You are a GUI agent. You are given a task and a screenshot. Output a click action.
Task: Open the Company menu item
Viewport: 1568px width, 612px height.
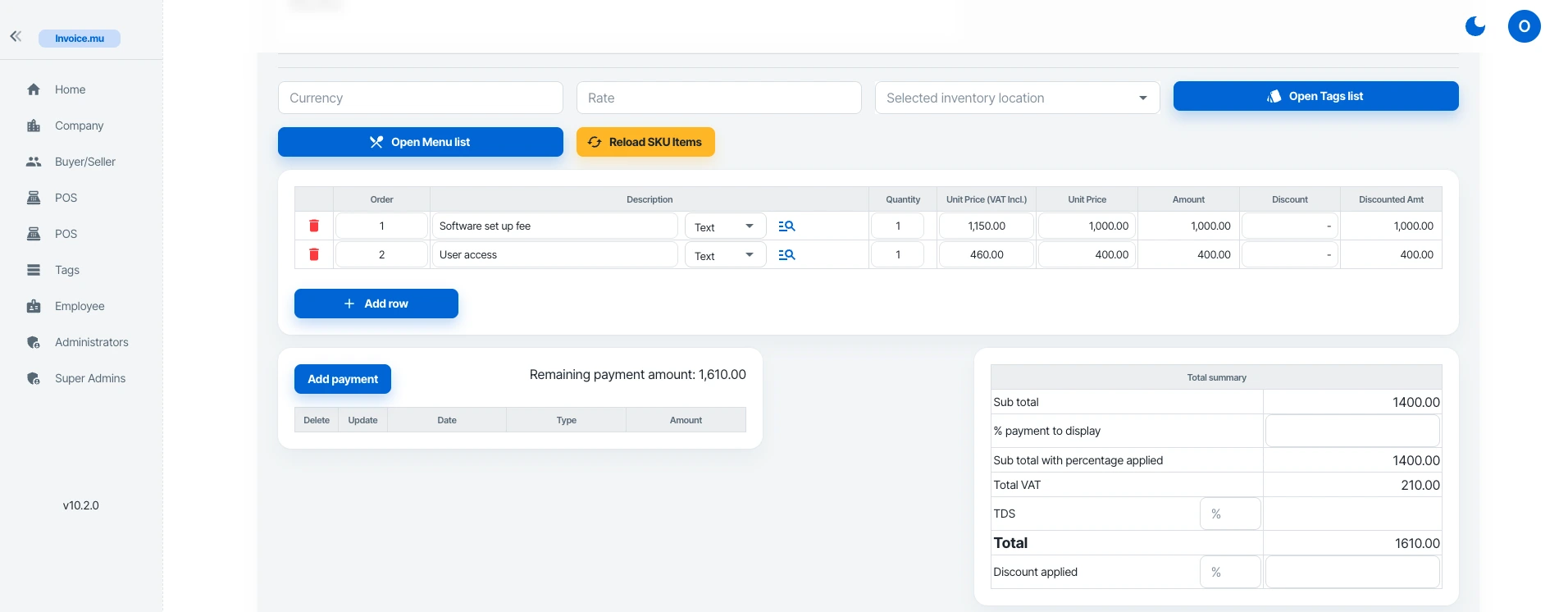pyautogui.click(x=80, y=126)
